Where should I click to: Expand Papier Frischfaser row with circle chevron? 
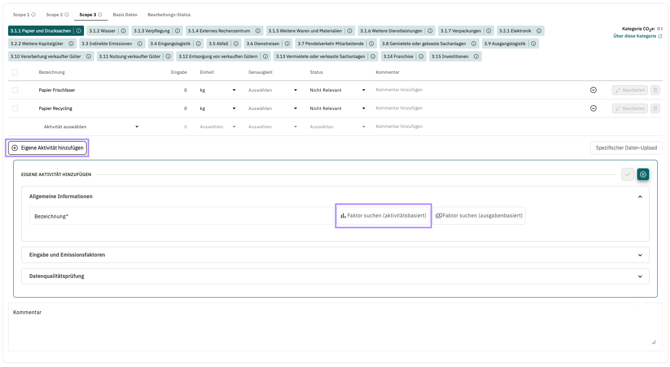point(593,90)
